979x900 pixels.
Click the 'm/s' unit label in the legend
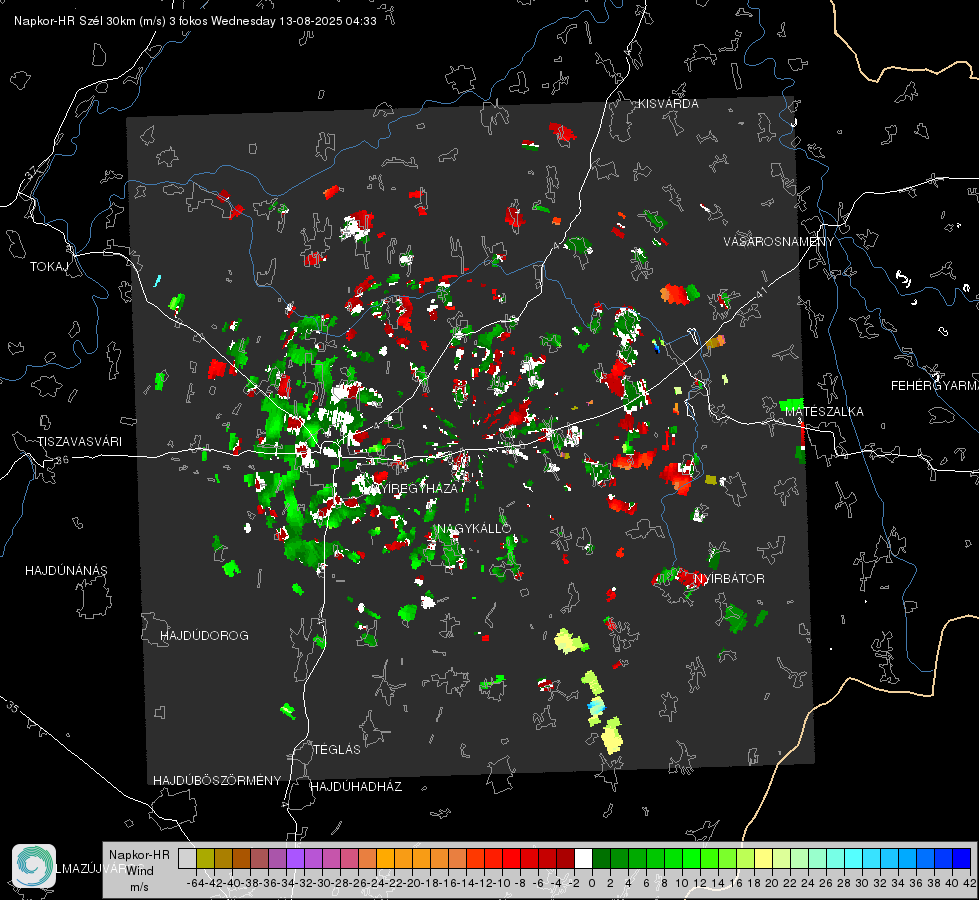(139, 887)
